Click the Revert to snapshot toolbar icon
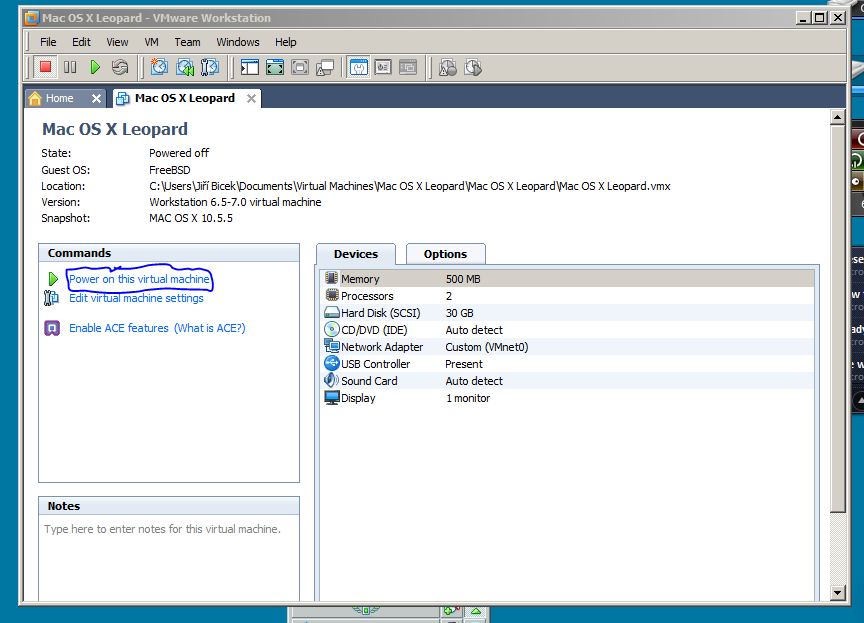This screenshot has height=623, width=864. tap(185, 67)
